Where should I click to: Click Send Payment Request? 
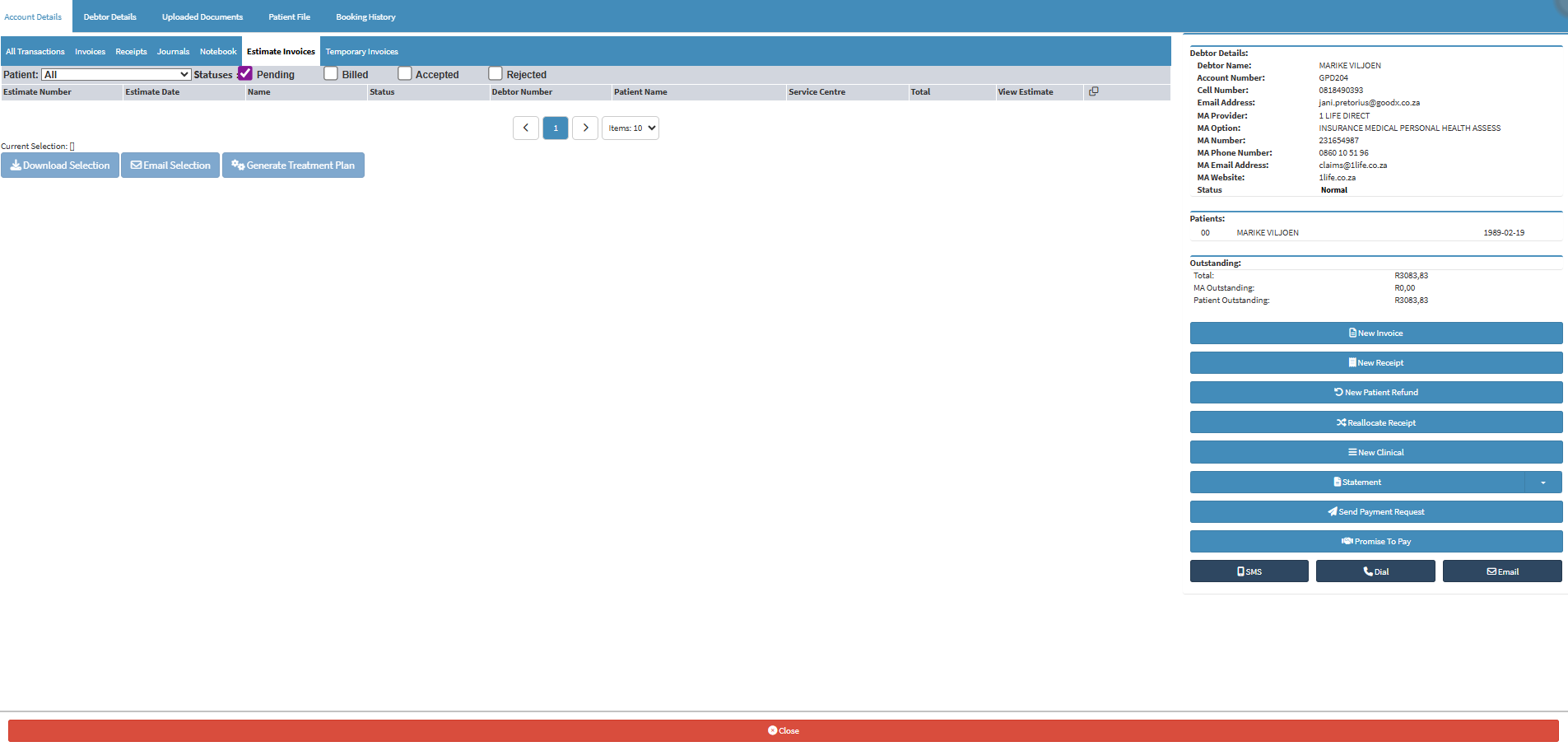pyautogui.click(x=1376, y=512)
